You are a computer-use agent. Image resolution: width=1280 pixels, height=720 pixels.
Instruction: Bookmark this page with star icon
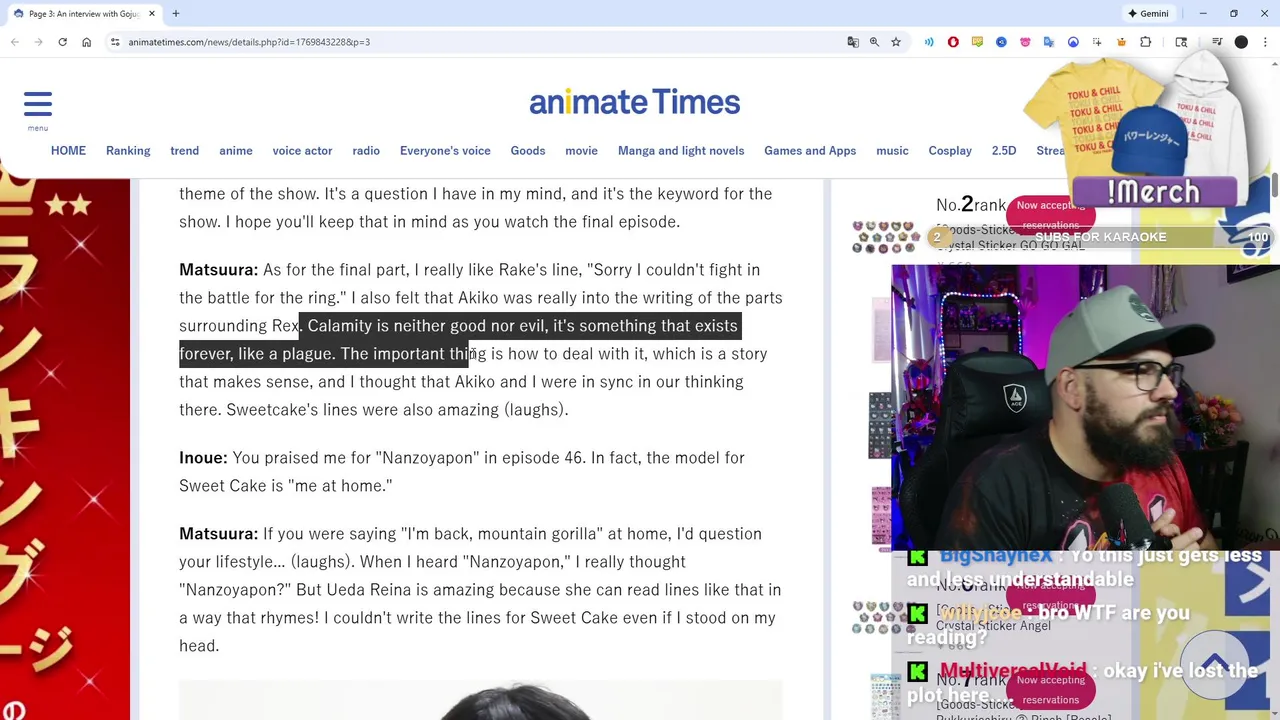(896, 42)
